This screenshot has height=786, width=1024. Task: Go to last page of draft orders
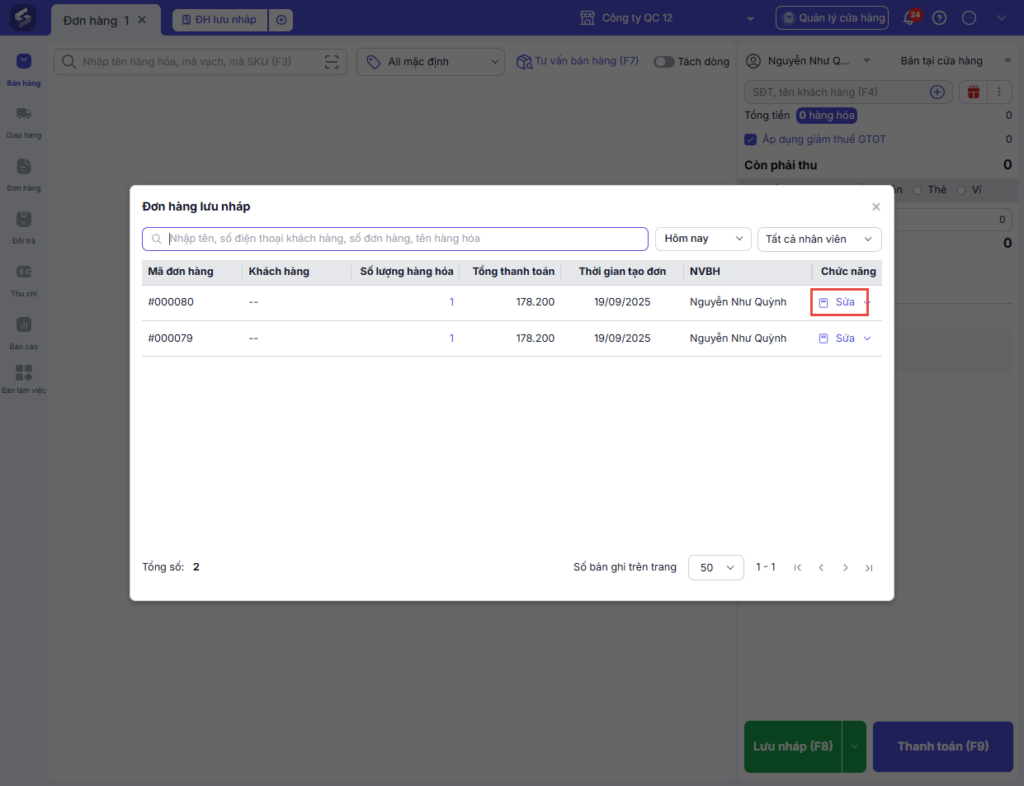[x=869, y=568]
